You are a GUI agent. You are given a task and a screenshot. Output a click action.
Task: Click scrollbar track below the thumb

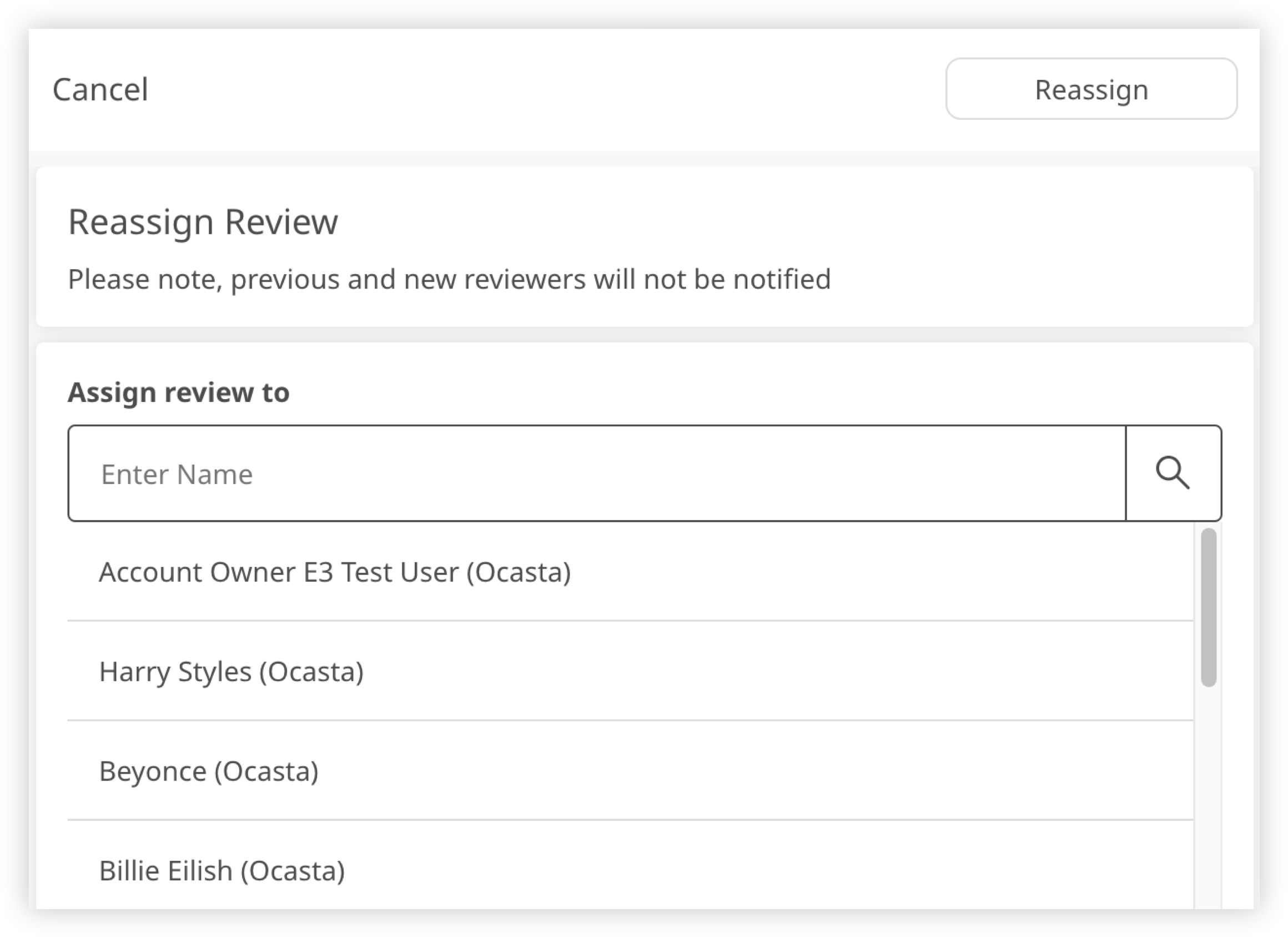1209,795
